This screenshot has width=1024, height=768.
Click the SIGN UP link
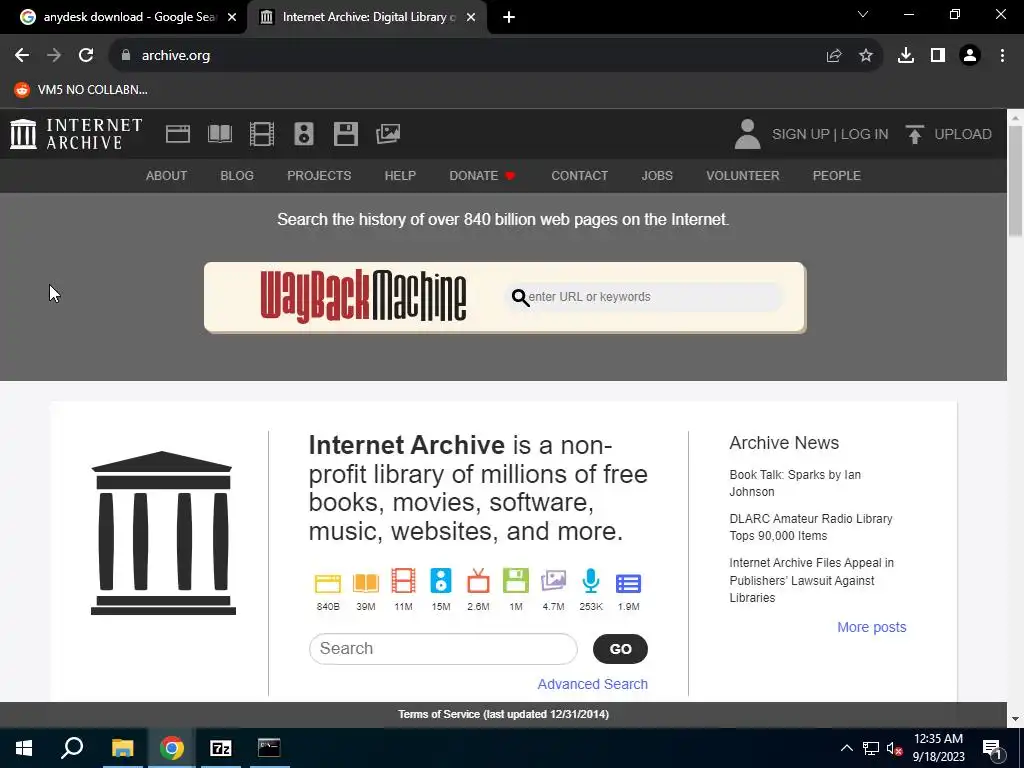click(801, 134)
